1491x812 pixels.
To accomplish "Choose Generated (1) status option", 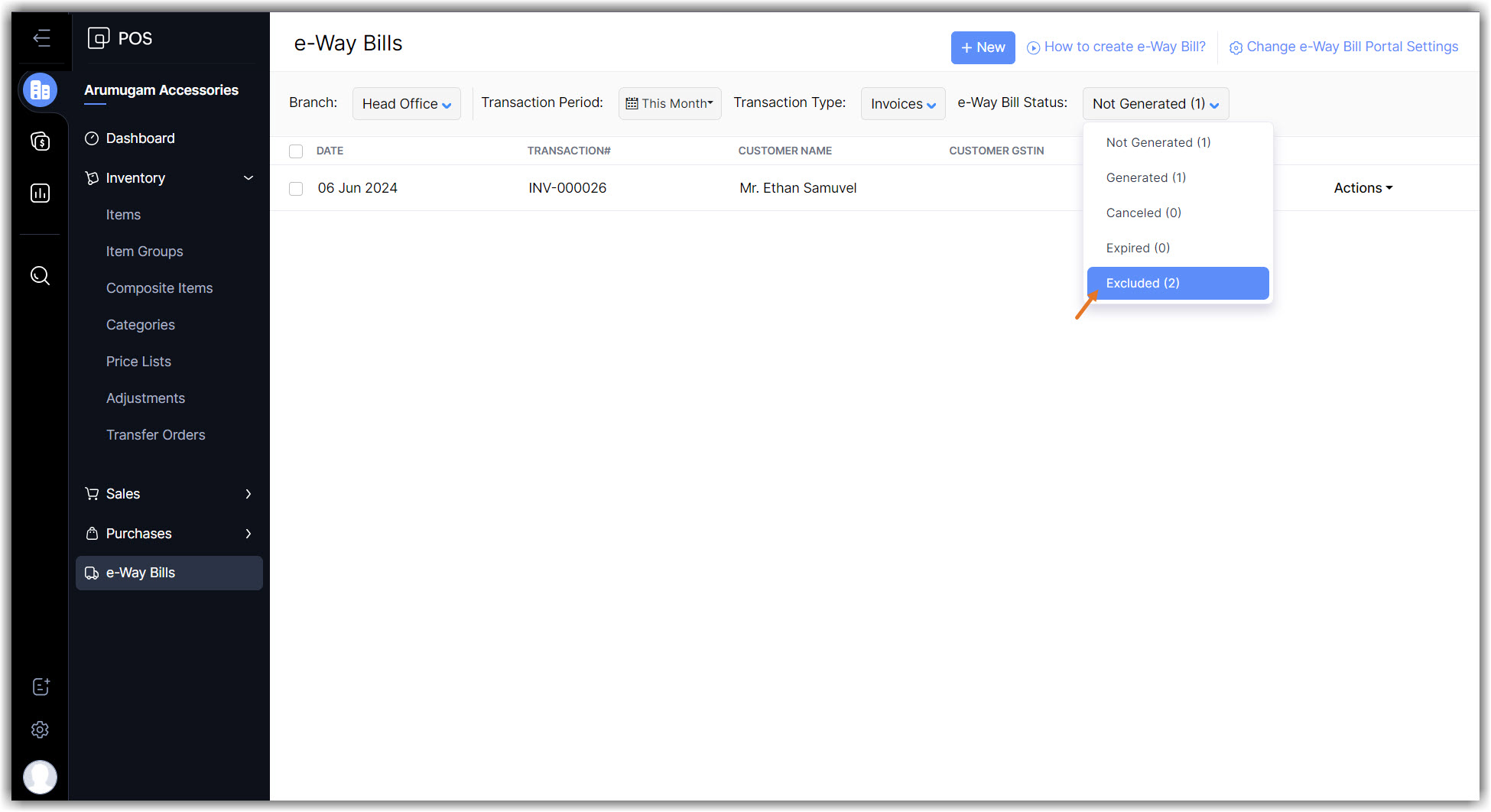I will click(x=1145, y=177).
